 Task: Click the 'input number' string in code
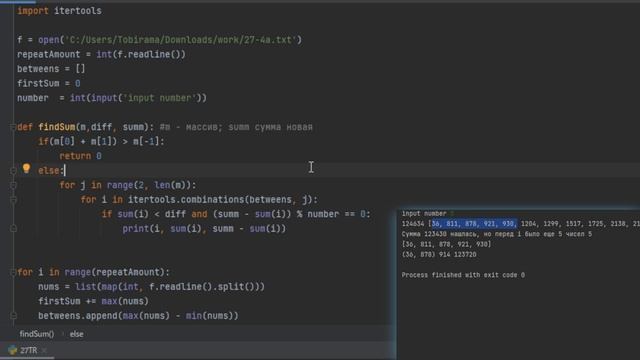coord(160,98)
